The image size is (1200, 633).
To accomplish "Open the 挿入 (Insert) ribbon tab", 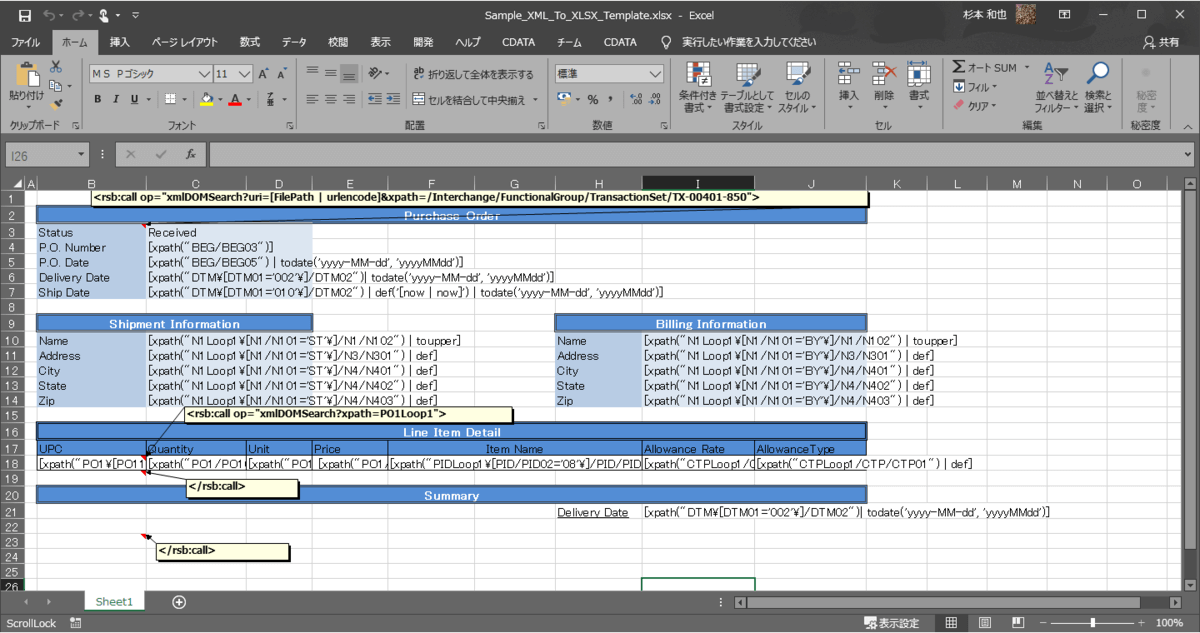I will (x=119, y=42).
